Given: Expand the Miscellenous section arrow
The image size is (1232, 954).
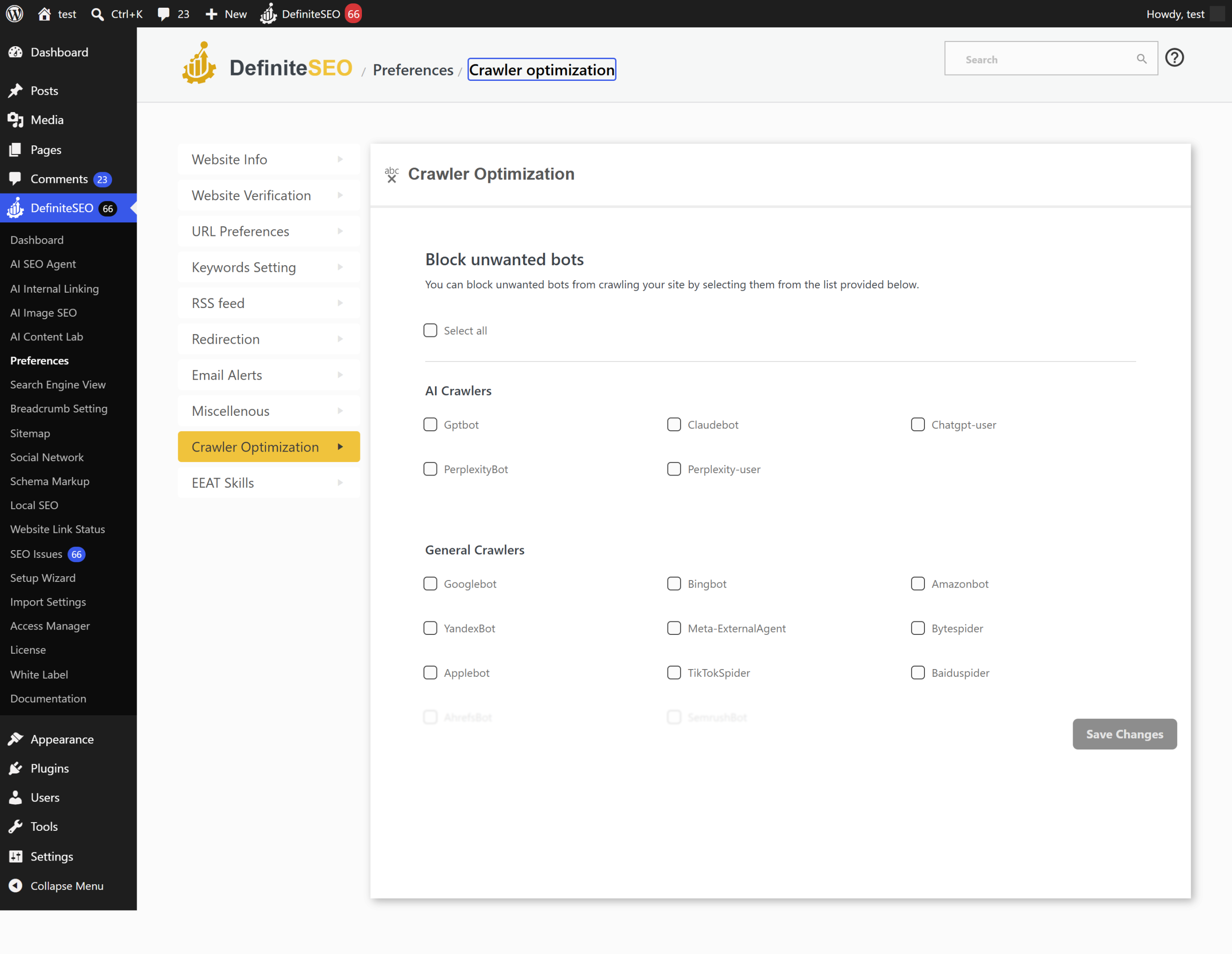Looking at the screenshot, I should pos(340,411).
